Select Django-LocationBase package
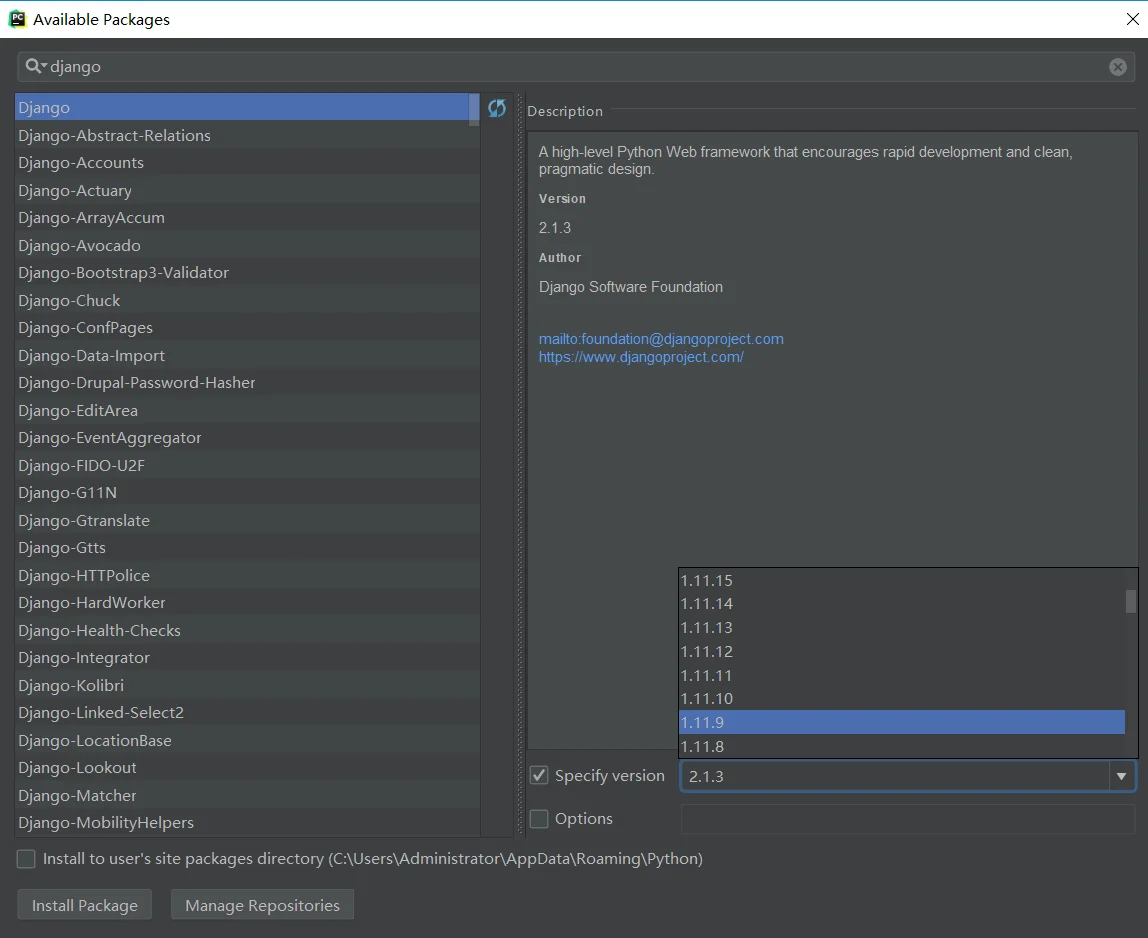Screen dimensions: 1148x938 pyautogui.click(x=247, y=740)
